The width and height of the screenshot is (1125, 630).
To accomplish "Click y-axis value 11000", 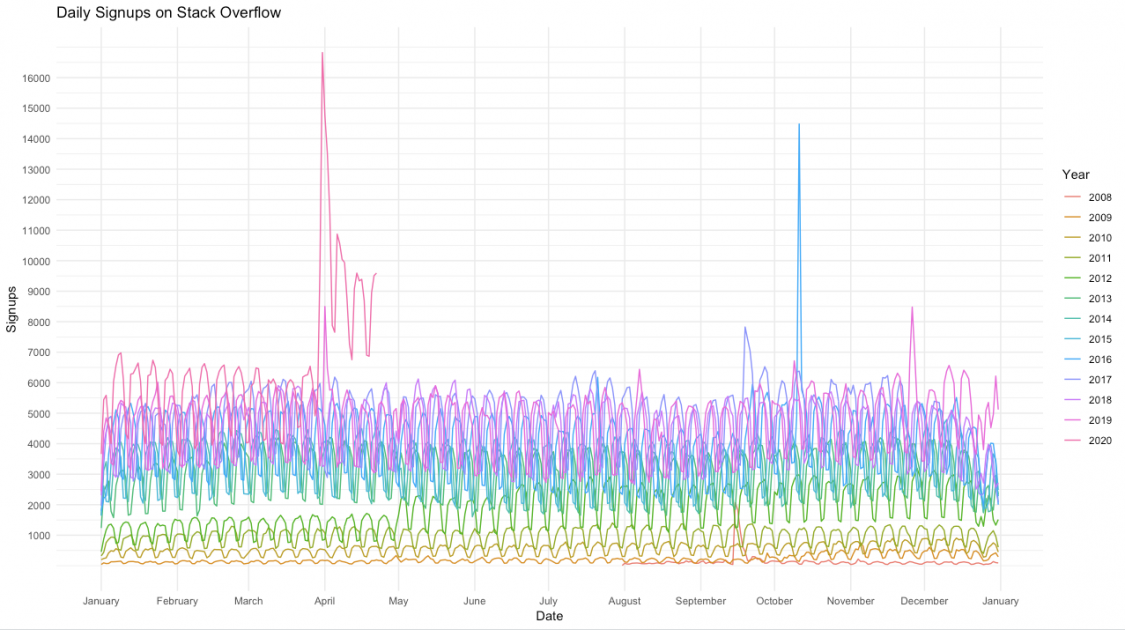I will 36,231.
